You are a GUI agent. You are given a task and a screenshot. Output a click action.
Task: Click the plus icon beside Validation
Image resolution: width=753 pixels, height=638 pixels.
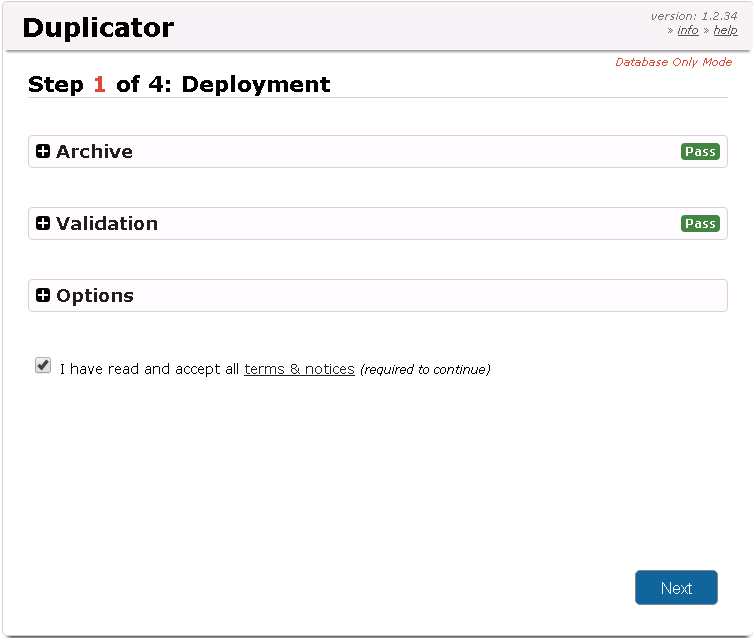click(x=43, y=224)
